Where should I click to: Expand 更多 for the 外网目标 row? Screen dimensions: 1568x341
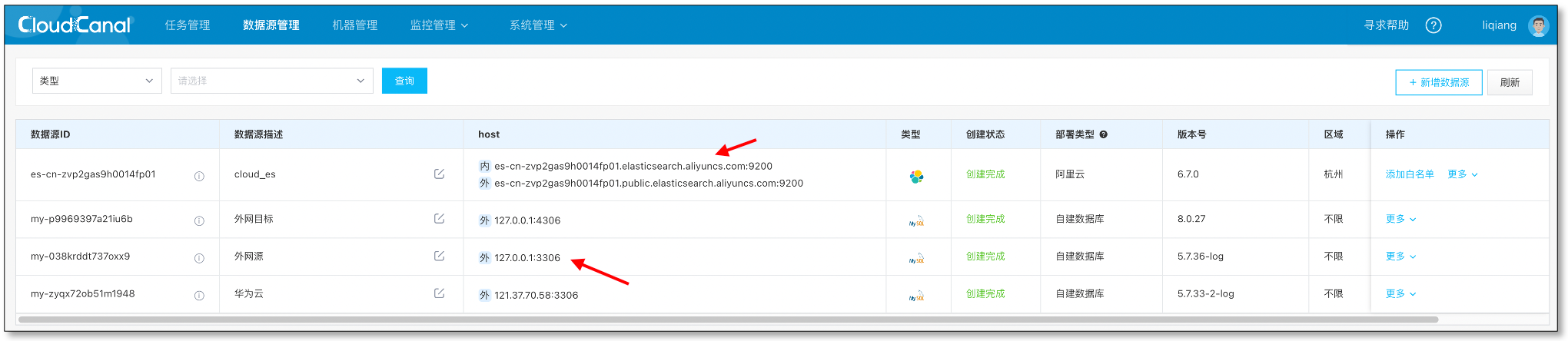1400,219
